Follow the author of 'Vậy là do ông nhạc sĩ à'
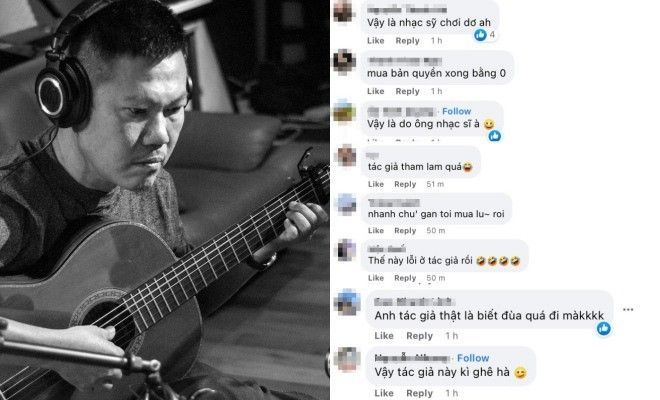 (x=456, y=111)
